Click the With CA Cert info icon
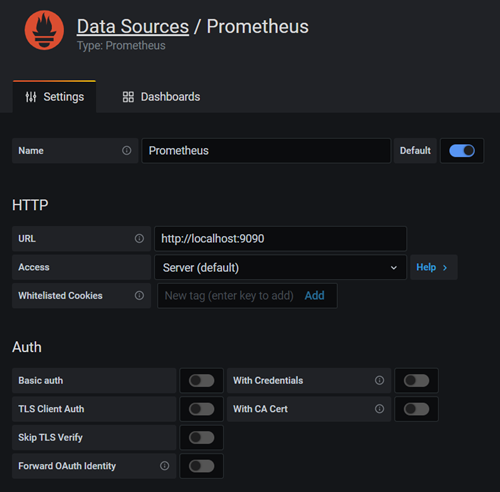The image size is (500, 492). click(379, 409)
